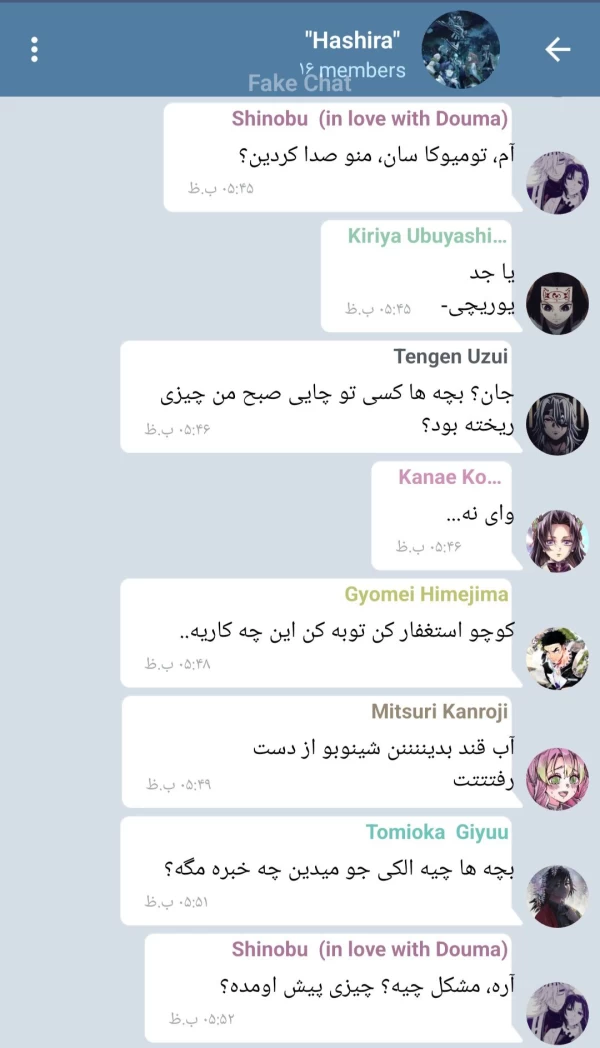This screenshot has height=1048, width=600.
Task: Tap sender name Gyomei Himejima
Action: click(x=426, y=594)
